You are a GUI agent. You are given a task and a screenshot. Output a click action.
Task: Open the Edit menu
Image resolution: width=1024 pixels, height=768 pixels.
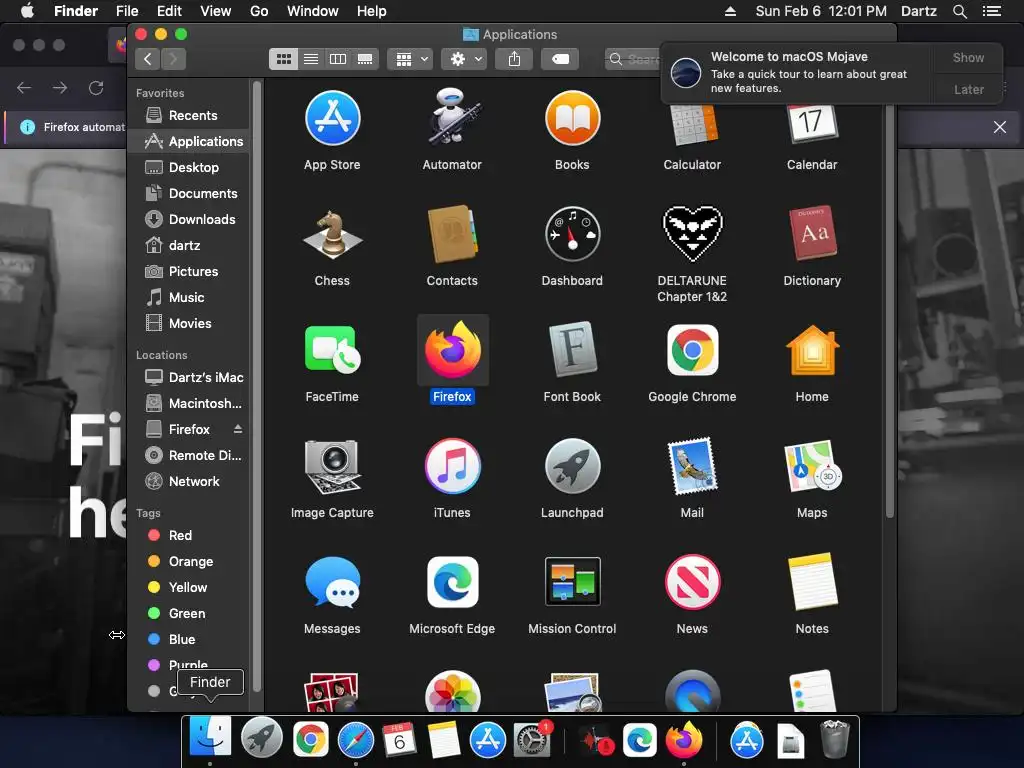(168, 11)
